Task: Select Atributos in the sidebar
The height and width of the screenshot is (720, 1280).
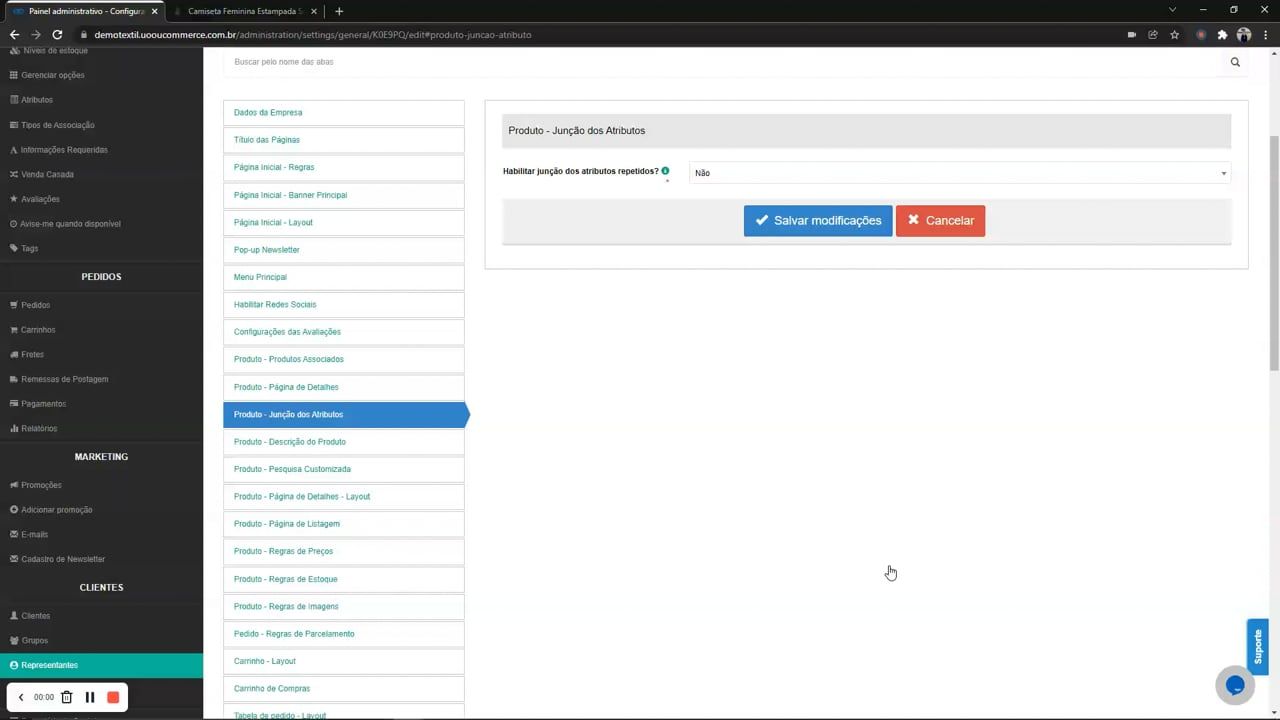Action: [x=37, y=99]
